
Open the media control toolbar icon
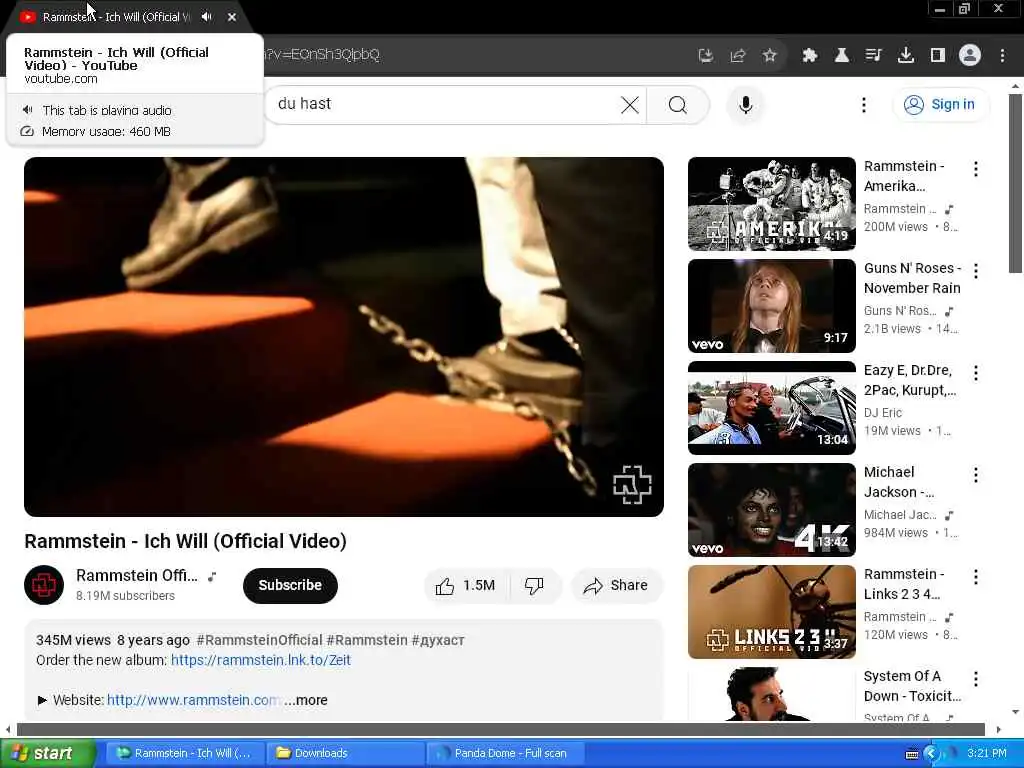click(x=873, y=56)
